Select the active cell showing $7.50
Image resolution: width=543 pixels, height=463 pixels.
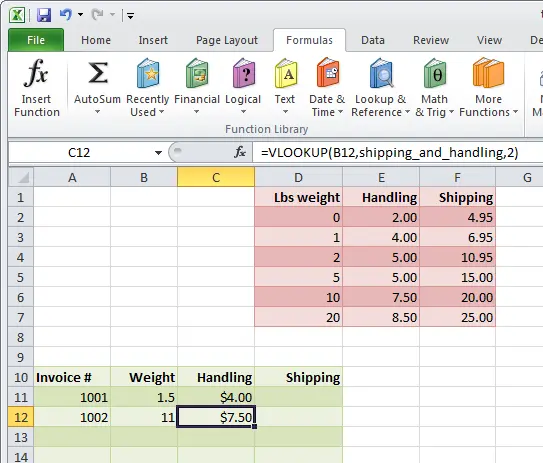[x=216, y=417]
